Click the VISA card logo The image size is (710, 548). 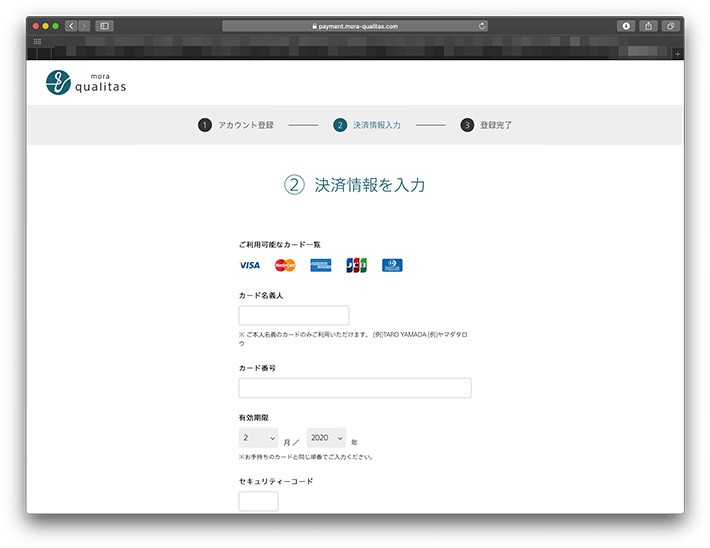(x=249, y=265)
